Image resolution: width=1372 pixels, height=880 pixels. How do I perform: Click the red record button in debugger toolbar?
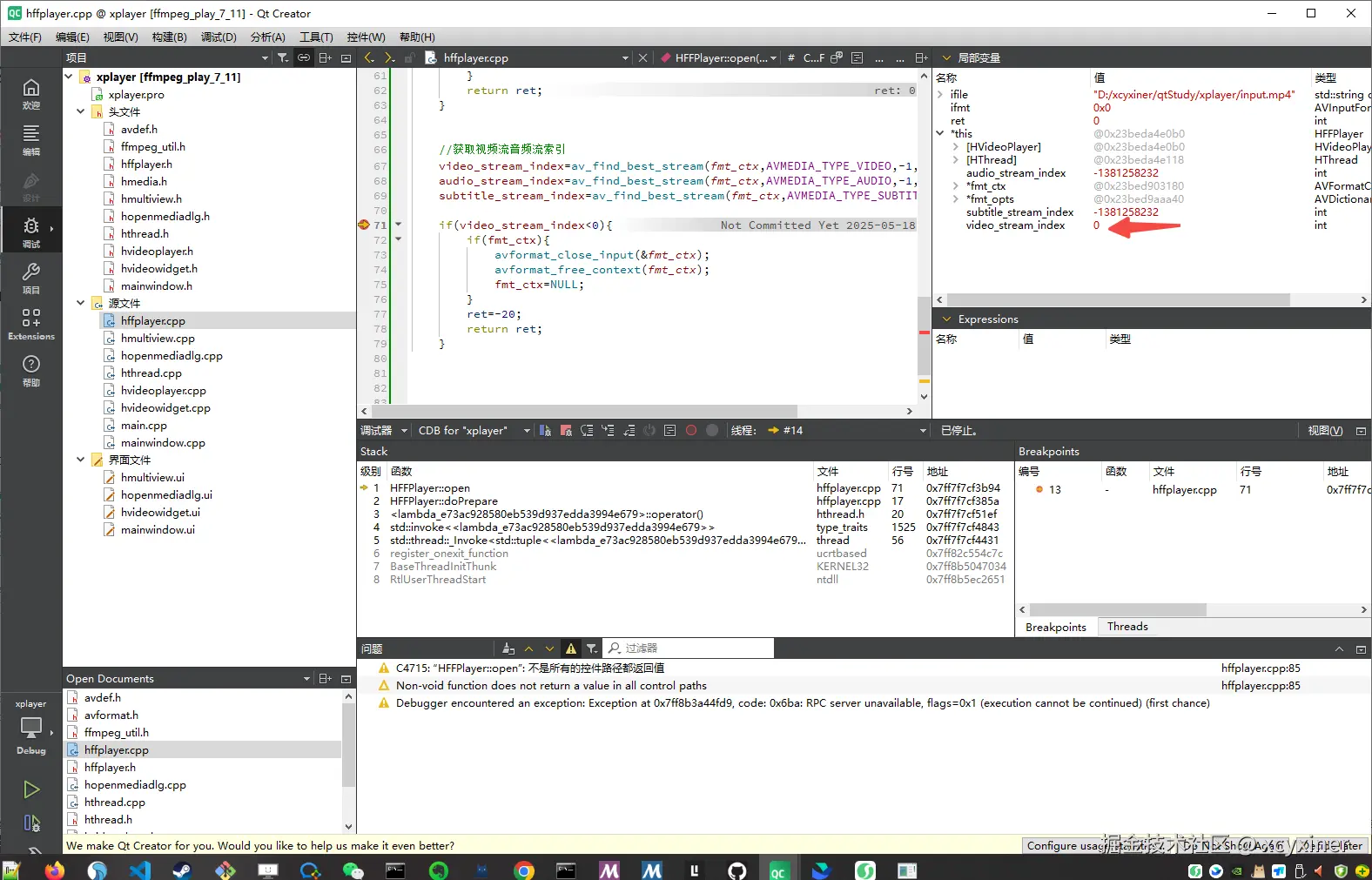coord(691,431)
